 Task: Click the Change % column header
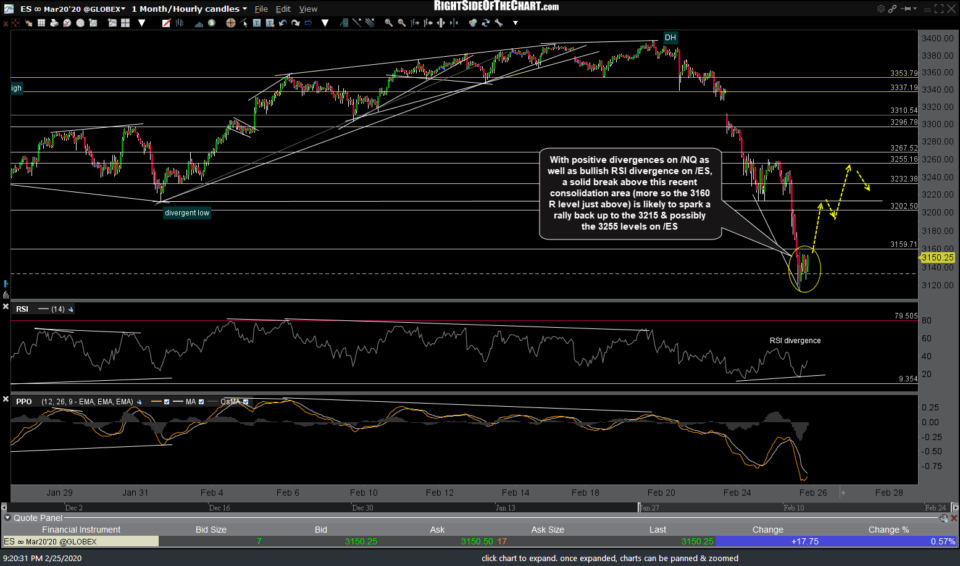pyautogui.click(x=888, y=530)
